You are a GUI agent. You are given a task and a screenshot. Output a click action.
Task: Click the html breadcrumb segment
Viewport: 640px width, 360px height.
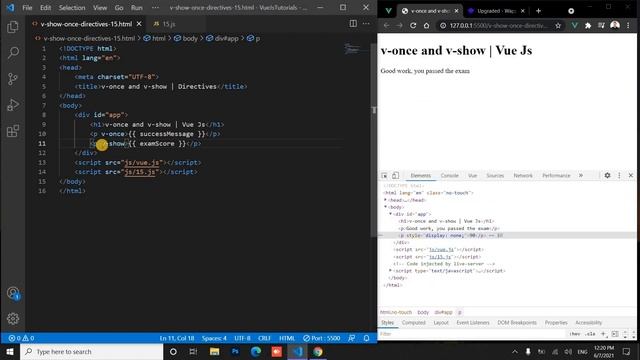click(158, 38)
